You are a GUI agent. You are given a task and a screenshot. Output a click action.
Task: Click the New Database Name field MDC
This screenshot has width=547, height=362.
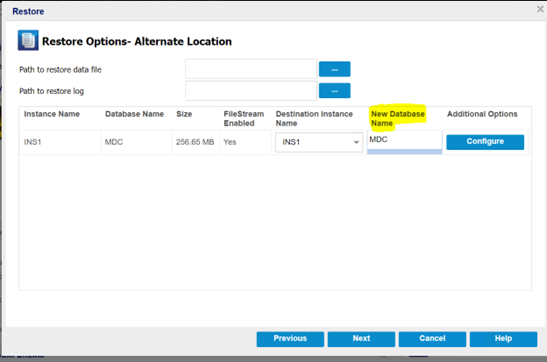click(x=405, y=142)
